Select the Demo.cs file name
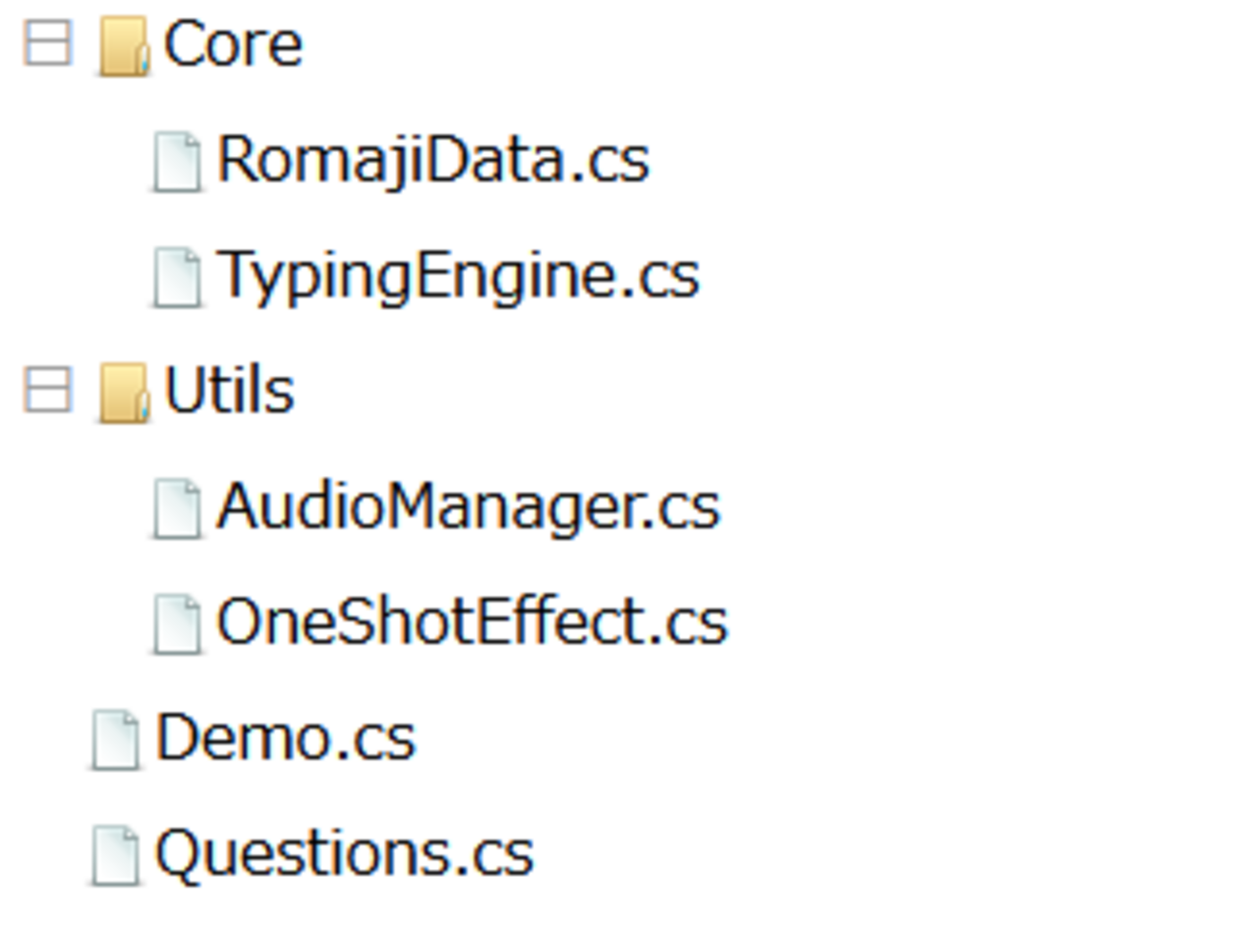 pyautogui.click(x=286, y=738)
